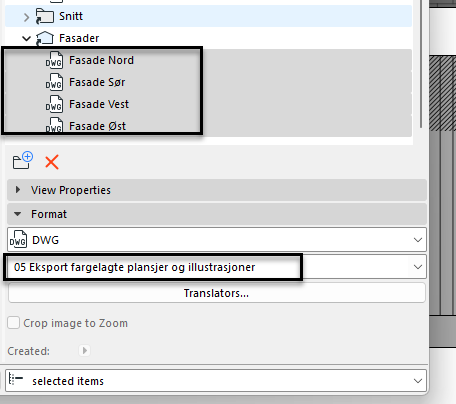
Task: Click the Snitt folder icon
Action: point(45,16)
